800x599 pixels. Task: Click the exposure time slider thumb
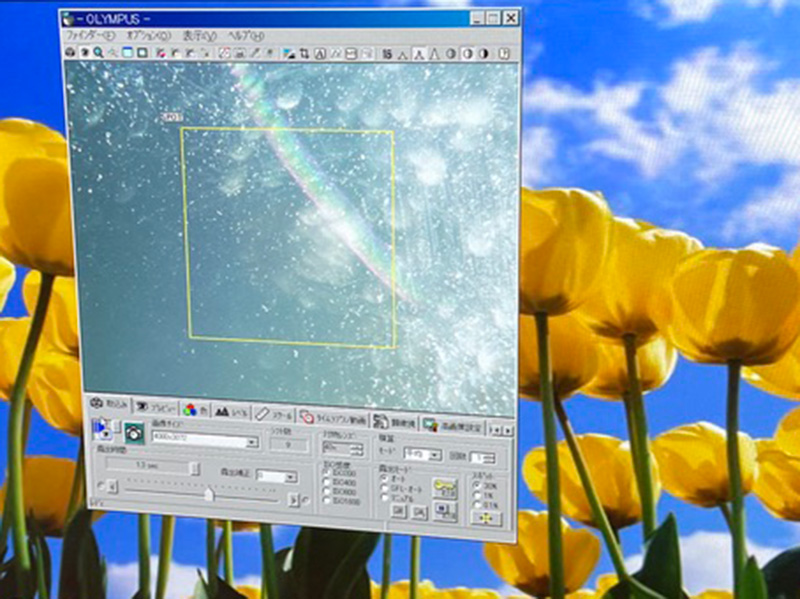[209, 495]
